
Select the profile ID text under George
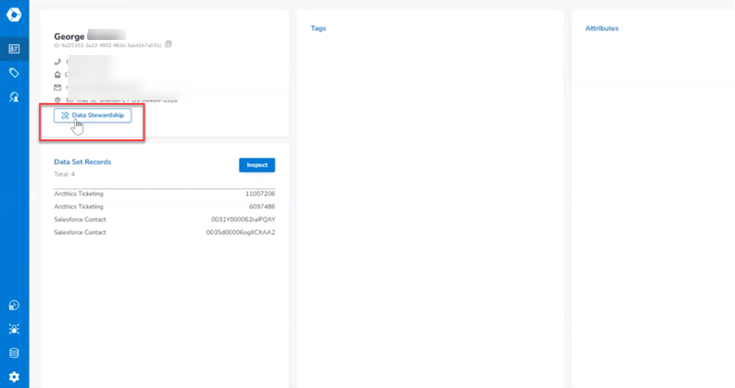click(108, 45)
